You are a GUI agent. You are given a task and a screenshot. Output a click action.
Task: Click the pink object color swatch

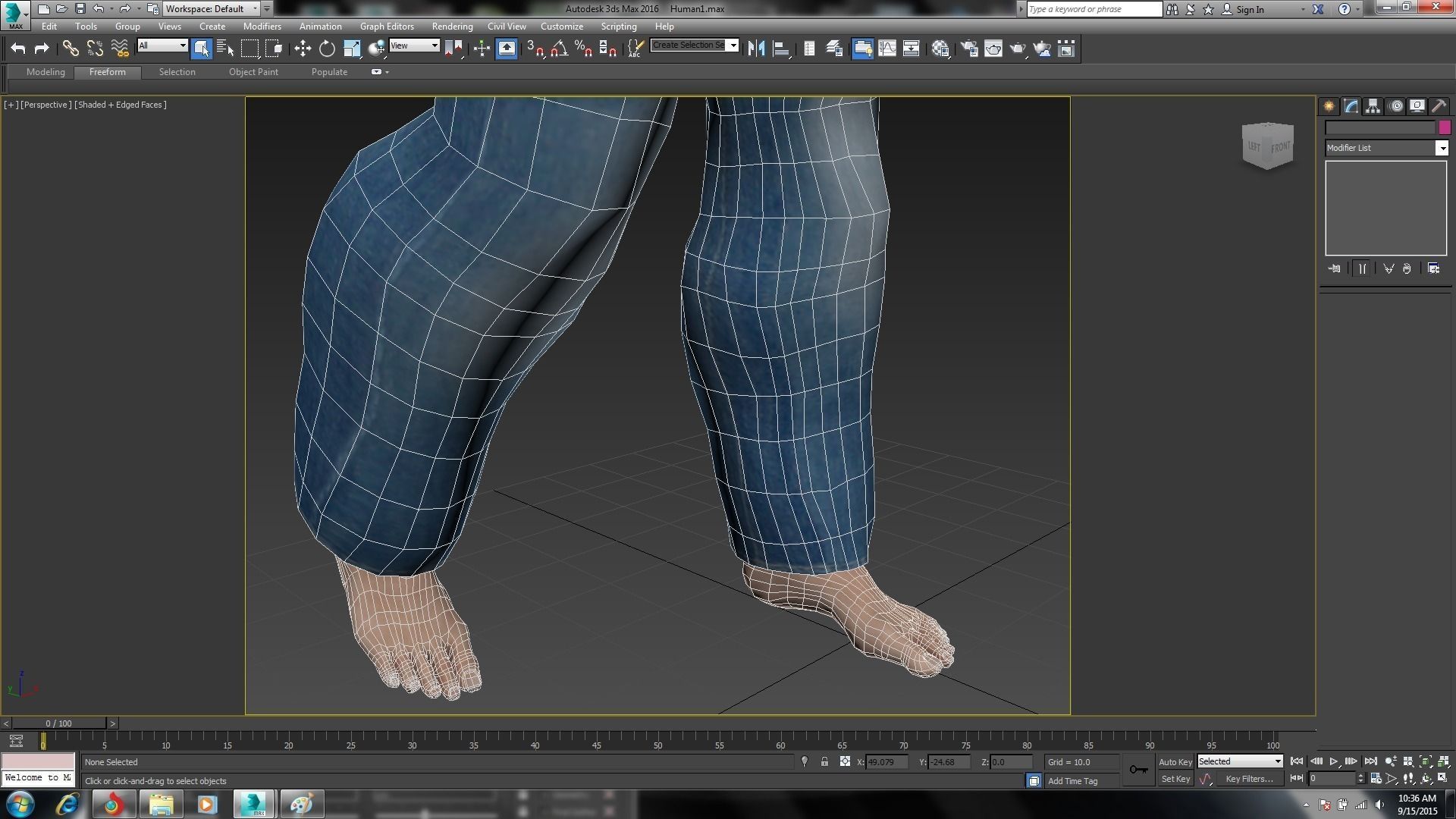1445,127
